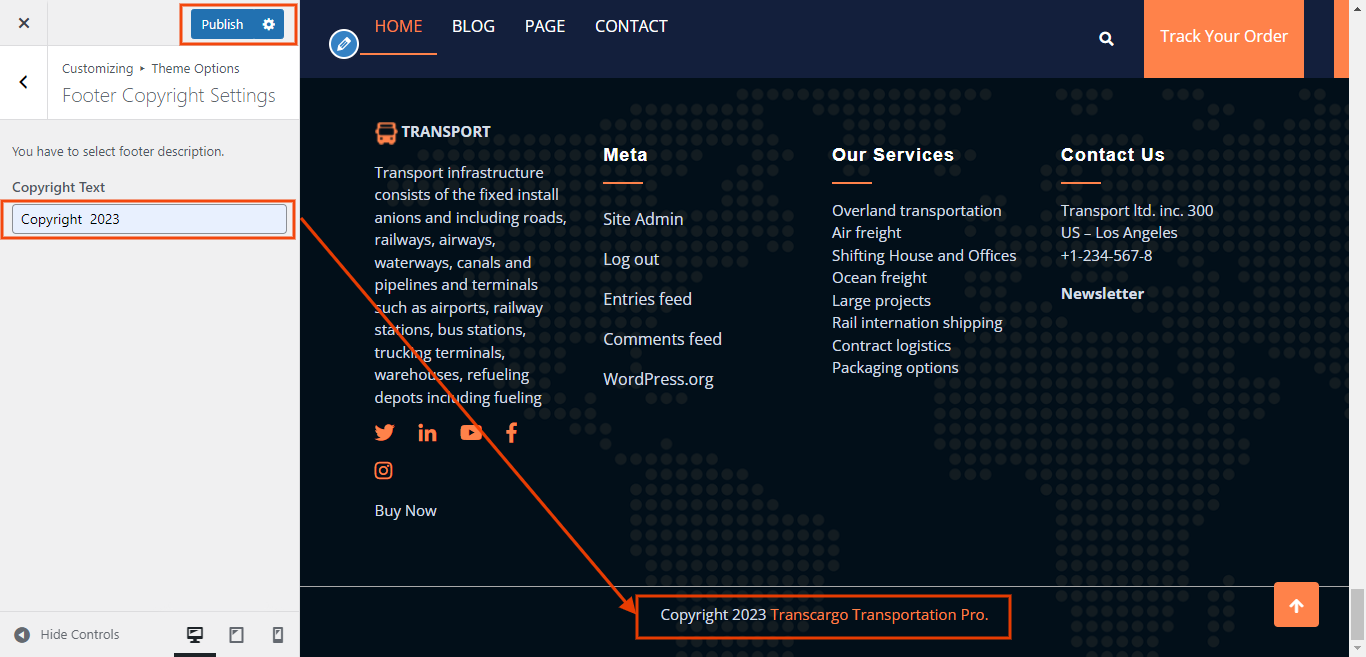Open the Facebook social icon

[x=511, y=433]
